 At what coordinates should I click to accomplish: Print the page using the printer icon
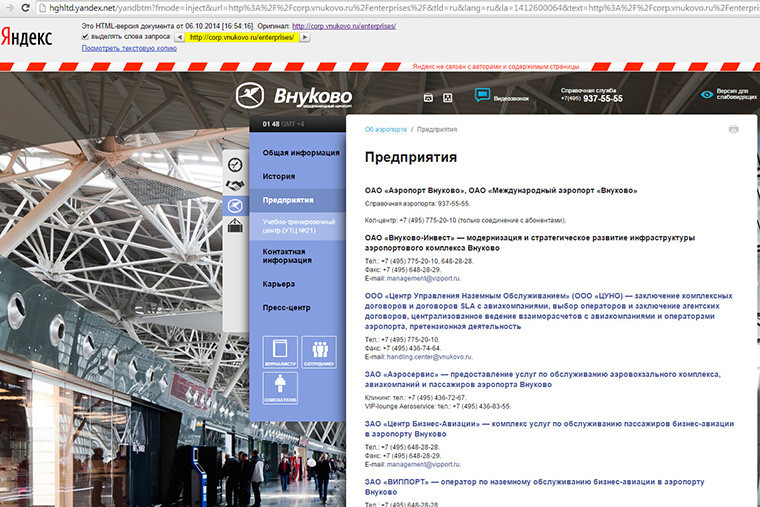pos(733,129)
